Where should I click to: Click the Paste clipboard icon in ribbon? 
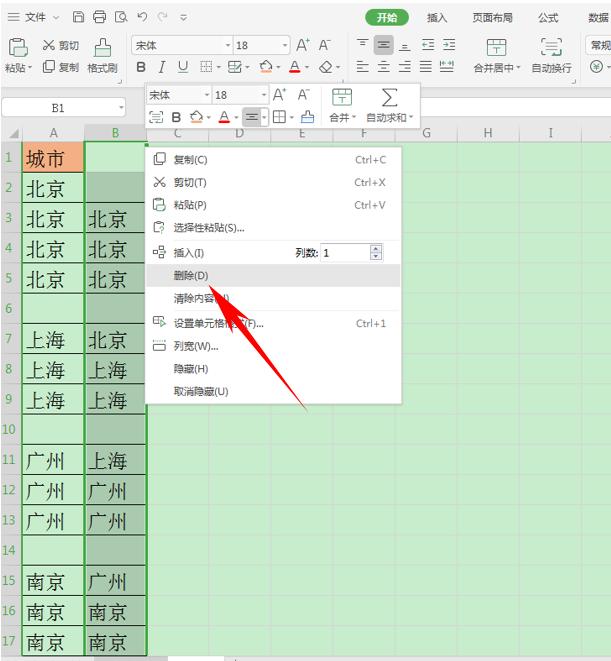(x=18, y=47)
